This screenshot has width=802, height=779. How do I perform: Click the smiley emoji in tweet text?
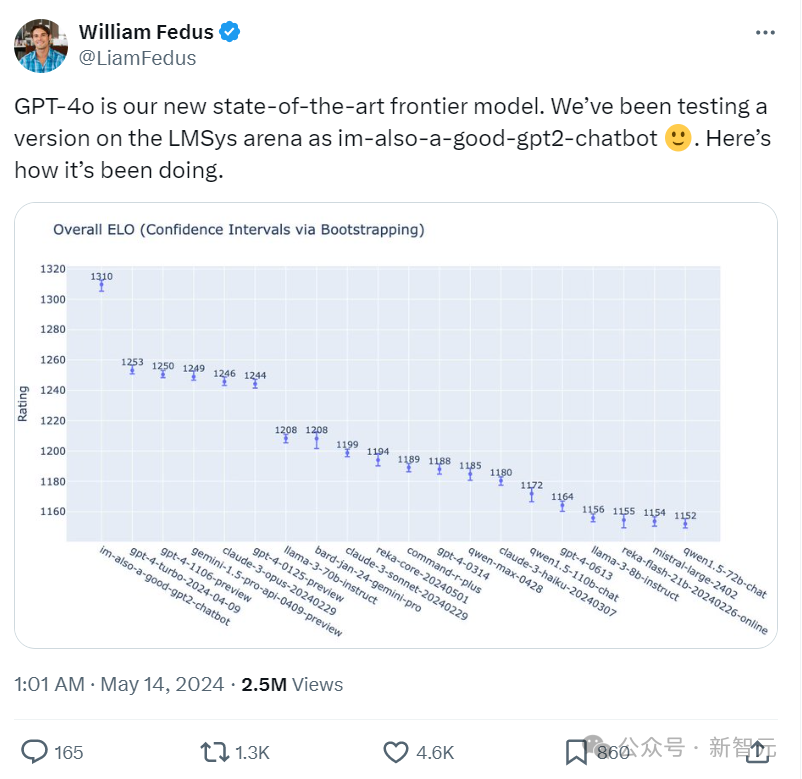678,138
